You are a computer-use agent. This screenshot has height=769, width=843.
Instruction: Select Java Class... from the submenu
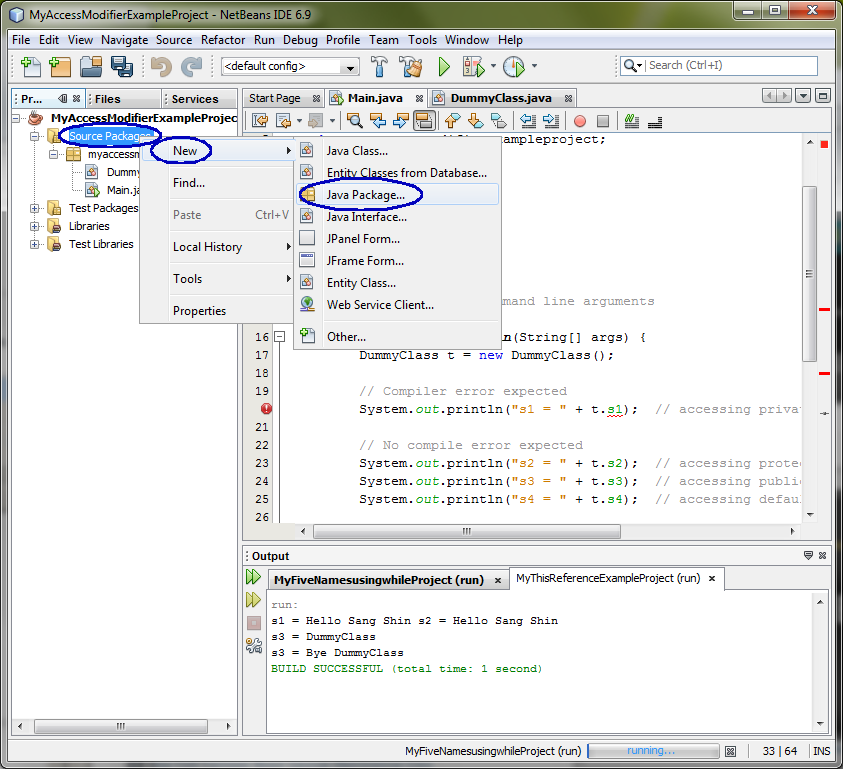click(397, 151)
